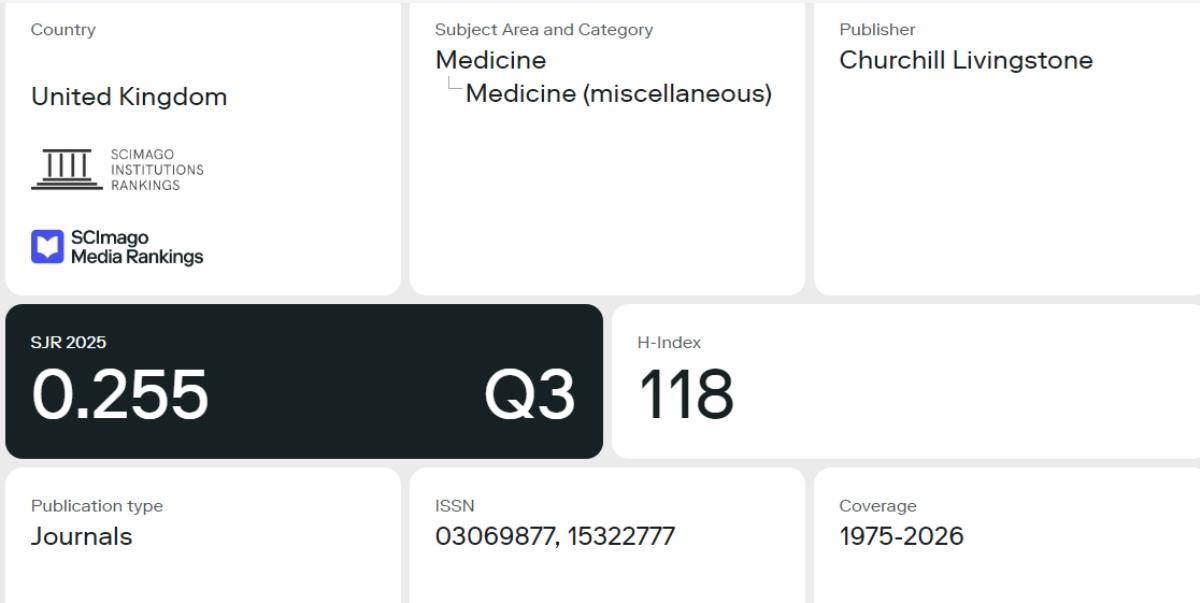
Task: Click the SCImago Institutions Rankings column icon
Action: 67,169
